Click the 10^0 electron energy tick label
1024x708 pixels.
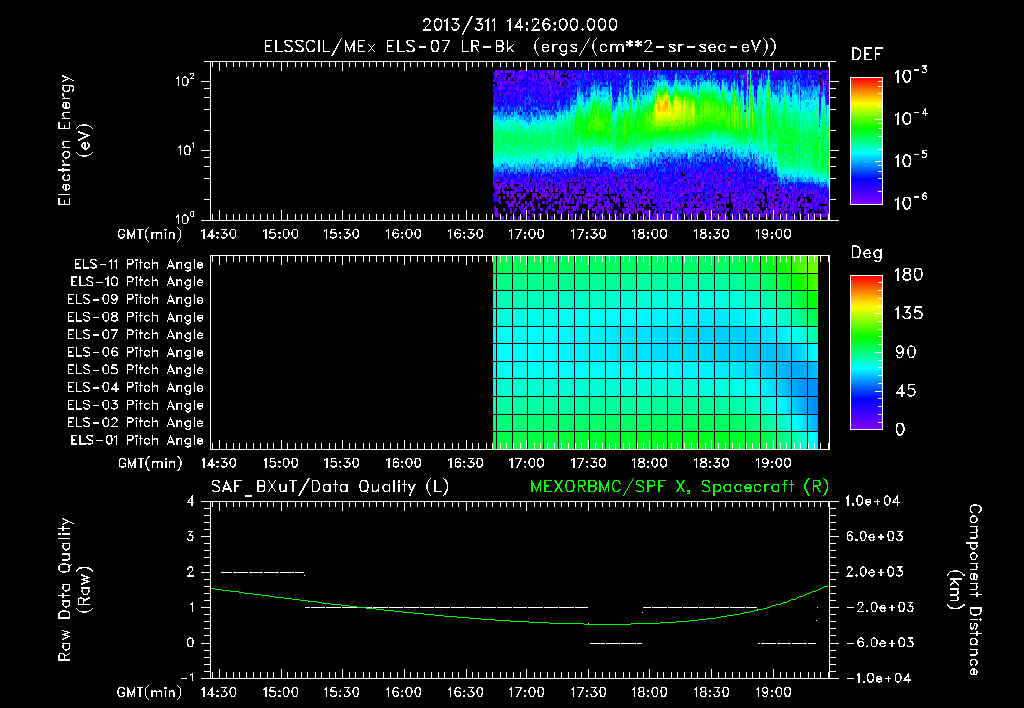pos(185,217)
